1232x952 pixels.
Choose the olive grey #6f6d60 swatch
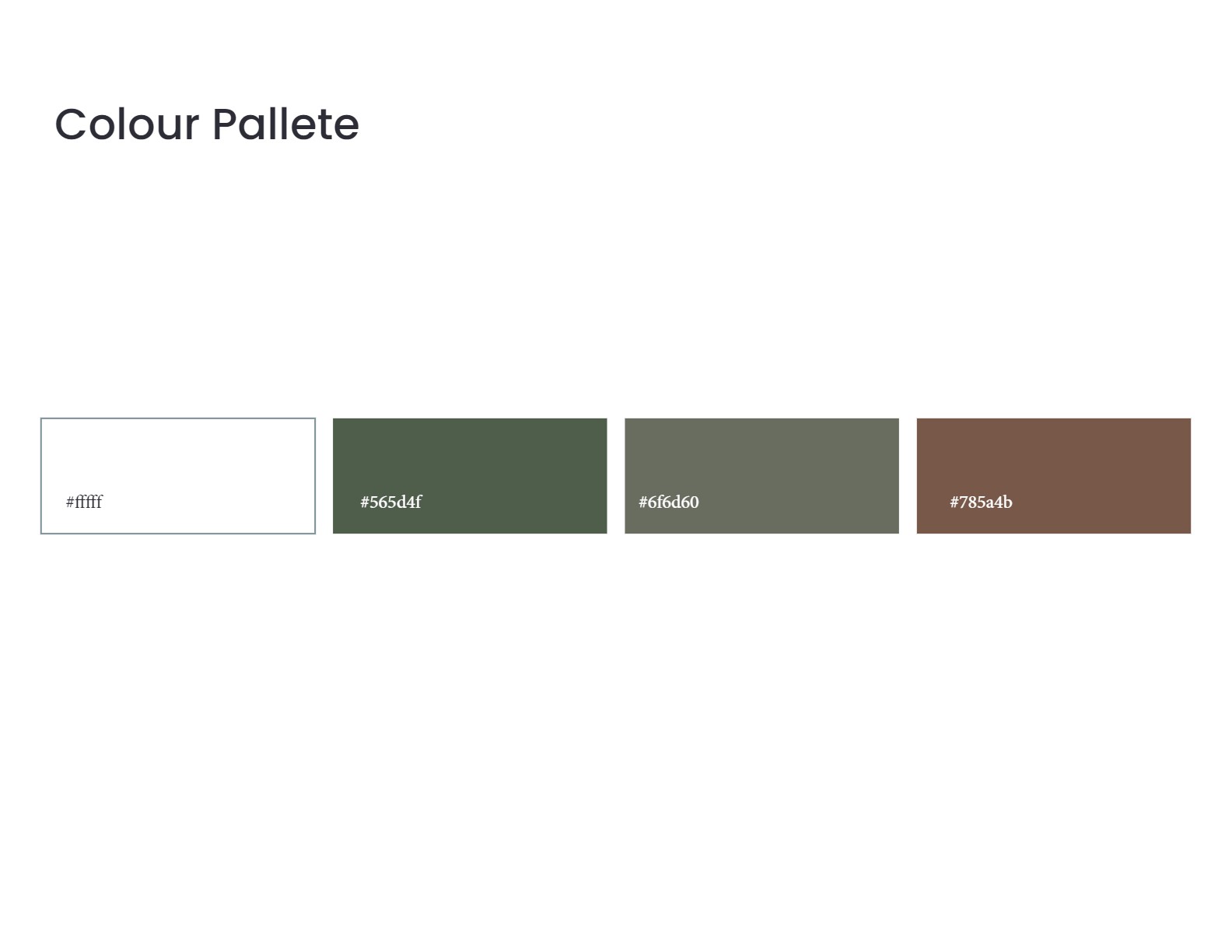click(x=761, y=476)
